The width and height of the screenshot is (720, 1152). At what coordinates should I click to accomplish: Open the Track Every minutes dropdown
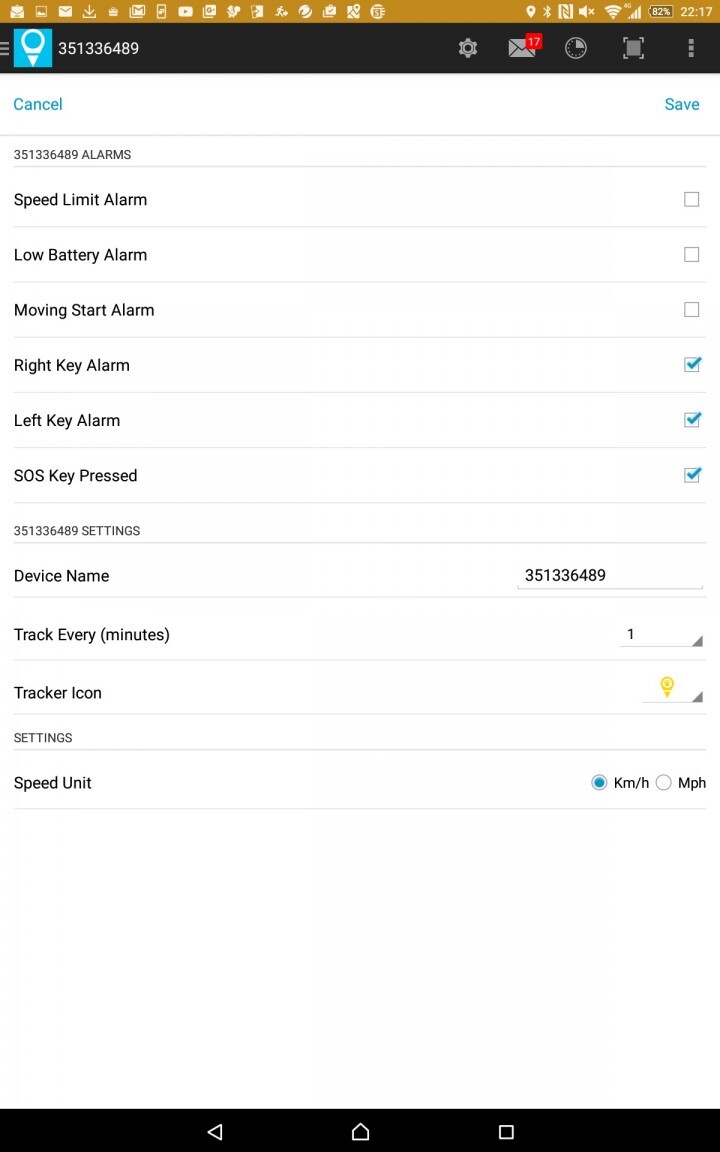(661, 635)
